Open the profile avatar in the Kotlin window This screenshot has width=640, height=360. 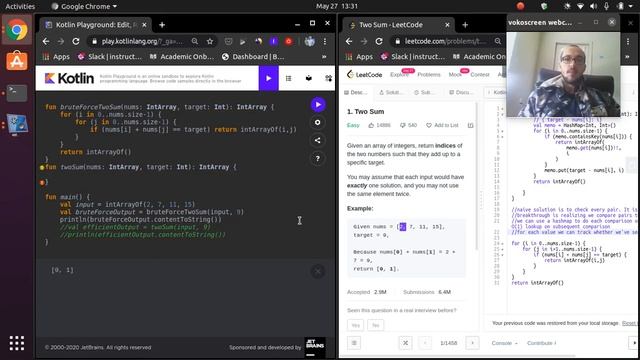pos(310,41)
